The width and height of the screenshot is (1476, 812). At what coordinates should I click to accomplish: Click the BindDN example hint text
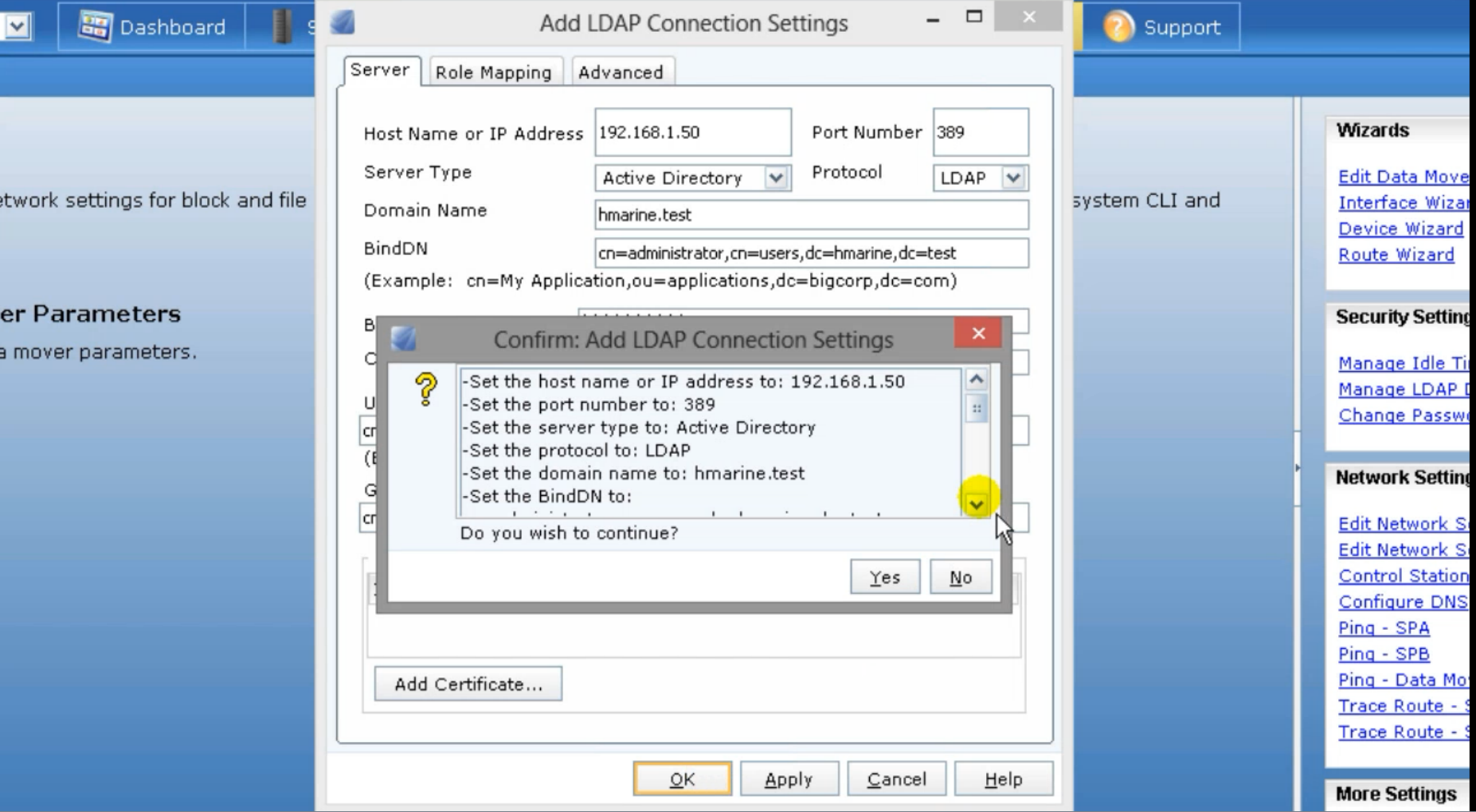[x=660, y=281]
